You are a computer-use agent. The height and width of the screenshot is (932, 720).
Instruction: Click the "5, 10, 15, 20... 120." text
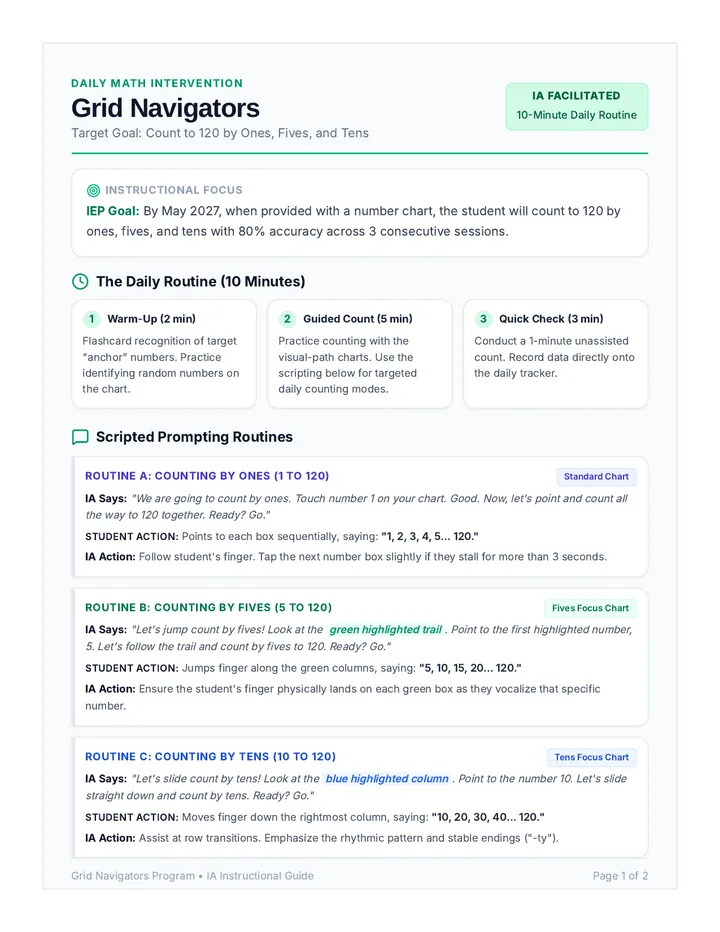(470, 668)
